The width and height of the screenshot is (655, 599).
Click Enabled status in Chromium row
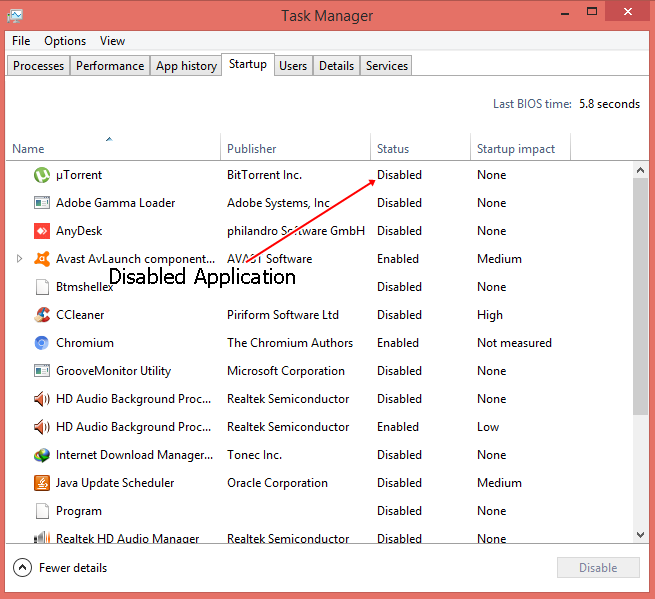pos(398,343)
